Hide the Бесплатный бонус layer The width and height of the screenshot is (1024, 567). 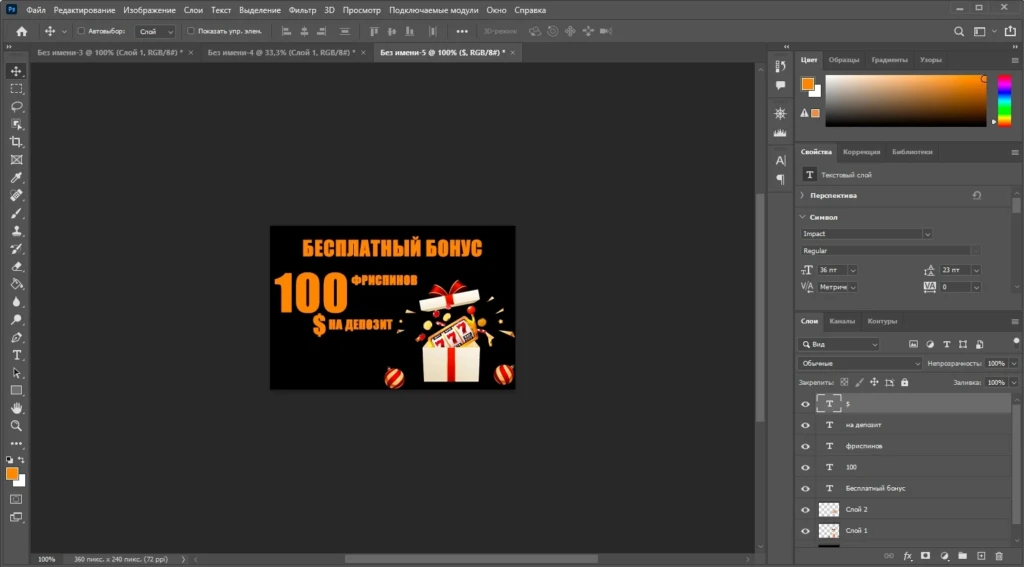click(x=805, y=489)
